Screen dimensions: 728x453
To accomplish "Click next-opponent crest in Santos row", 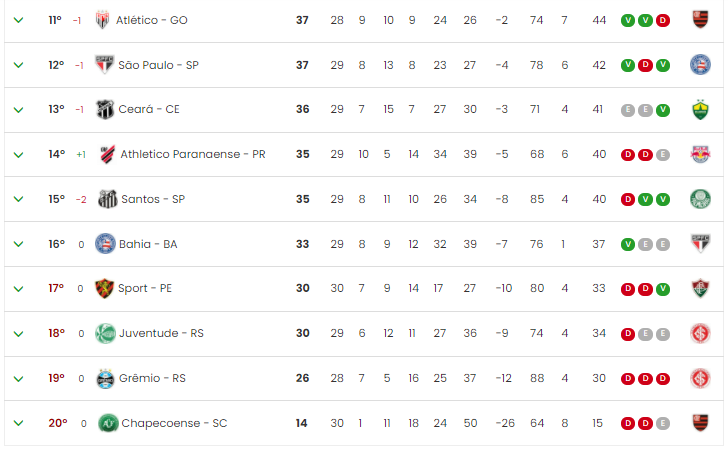I will tap(700, 199).
